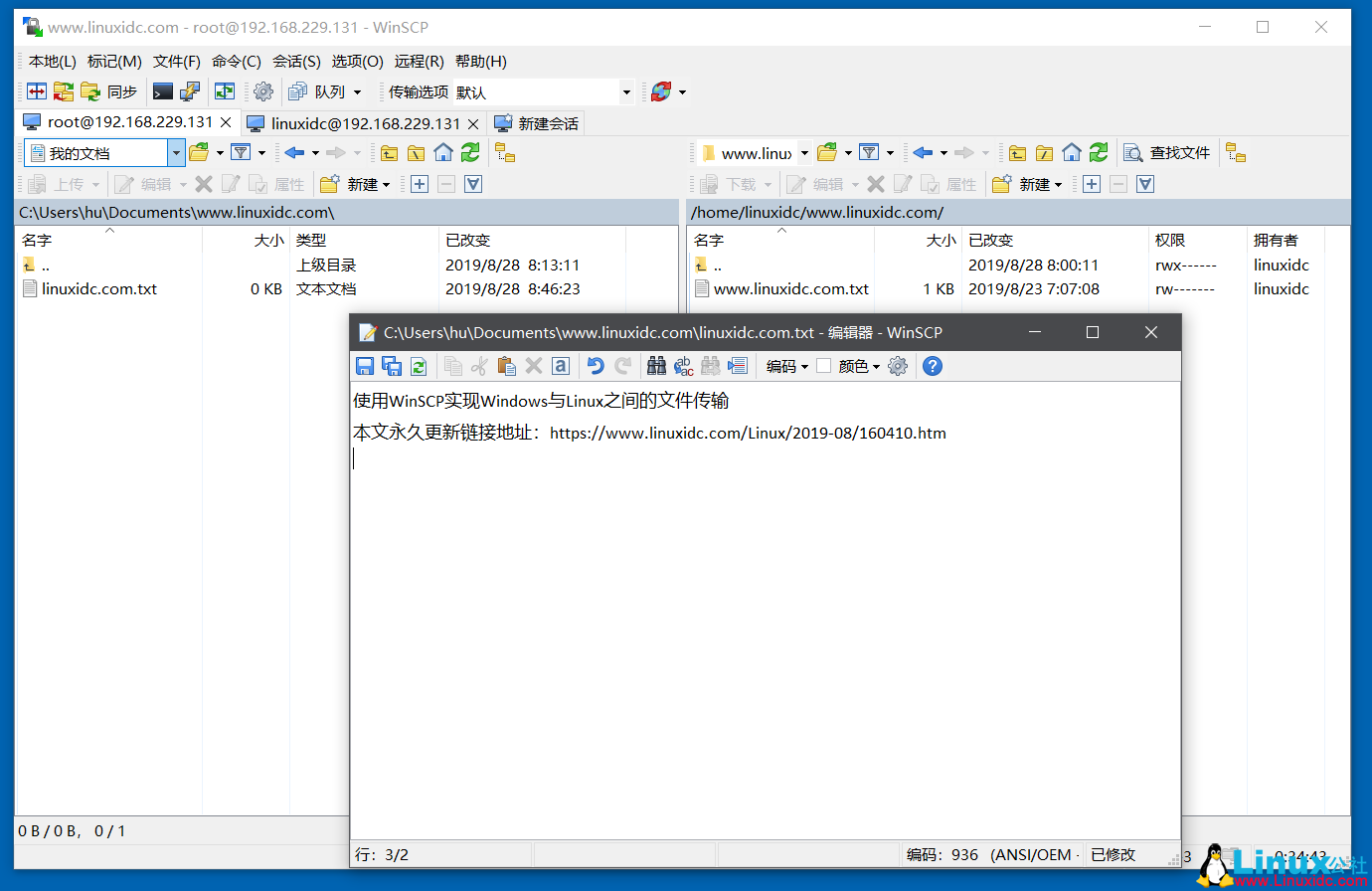
Task: Click the Synchronize (同步) button
Action: (109, 91)
